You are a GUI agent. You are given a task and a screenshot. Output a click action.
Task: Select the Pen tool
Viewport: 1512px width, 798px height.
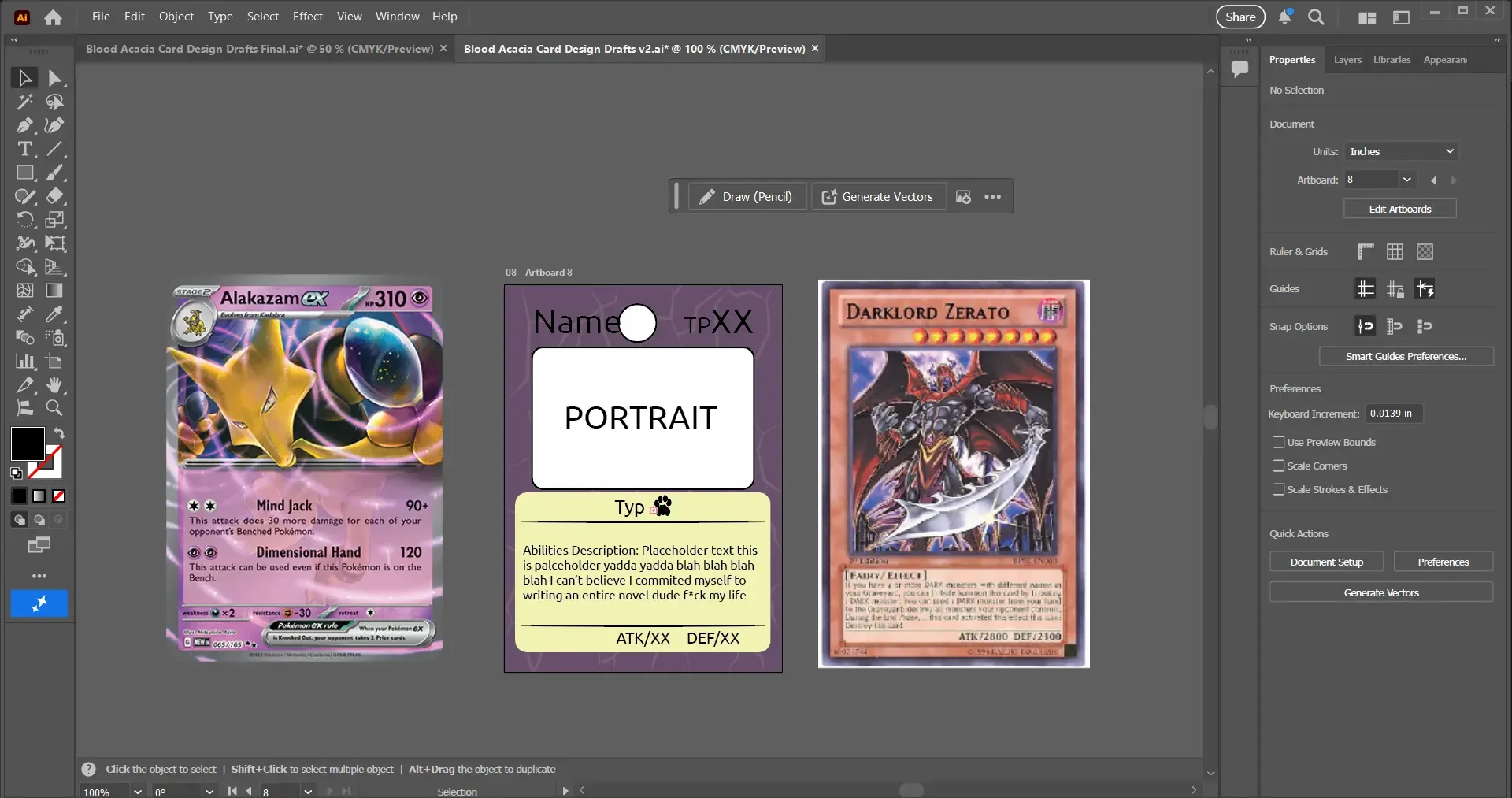pos(25,125)
